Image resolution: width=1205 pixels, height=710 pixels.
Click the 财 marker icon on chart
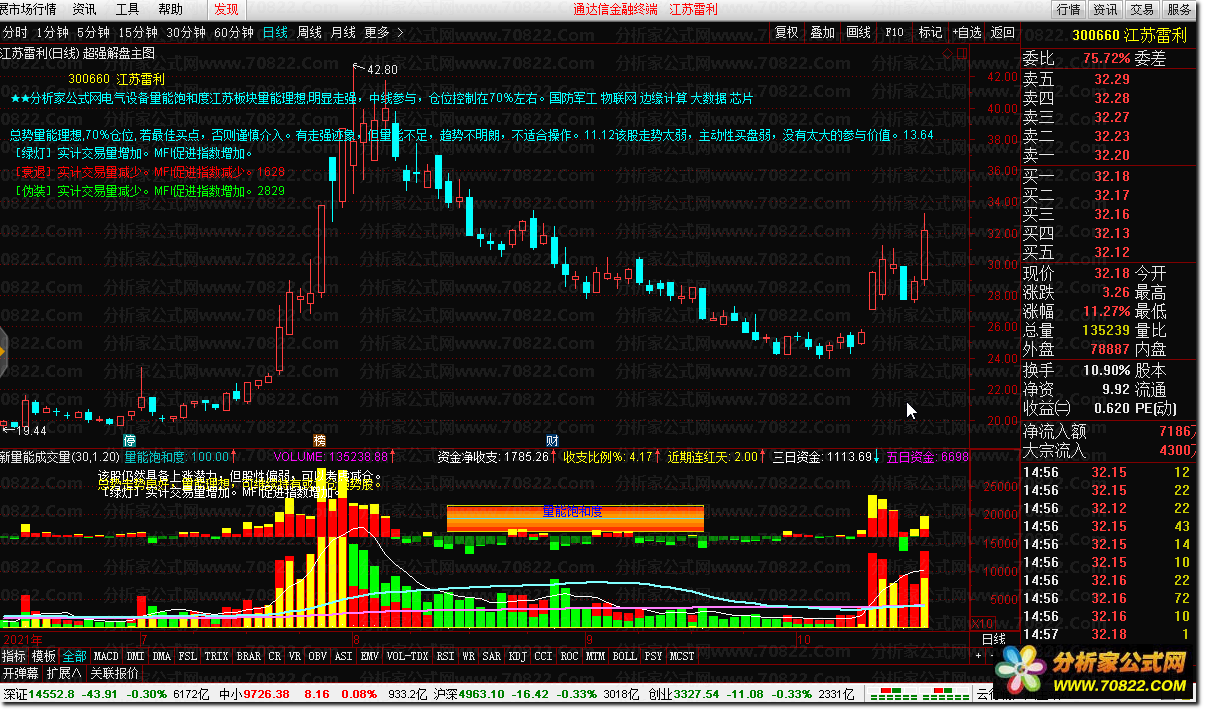click(551, 440)
